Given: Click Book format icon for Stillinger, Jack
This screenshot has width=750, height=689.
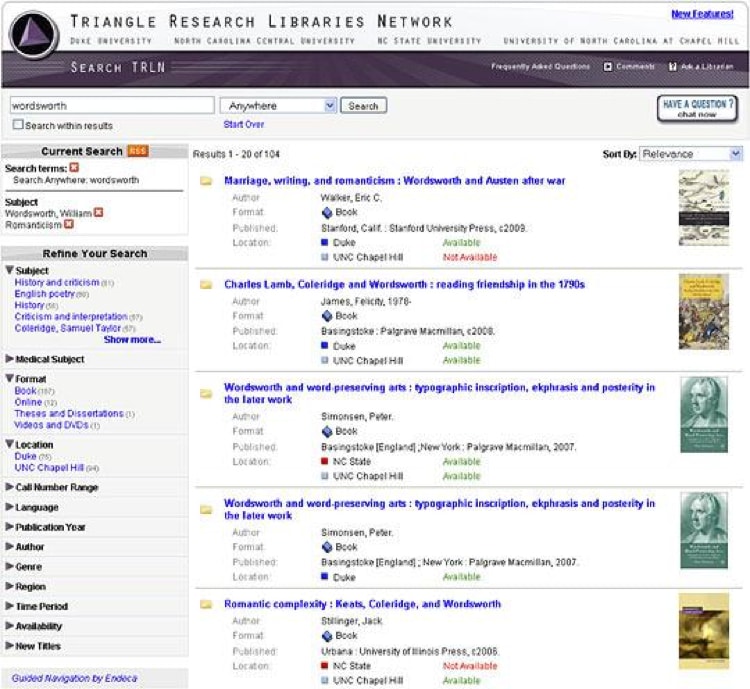Looking at the screenshot, I should [x=327, y=636].
